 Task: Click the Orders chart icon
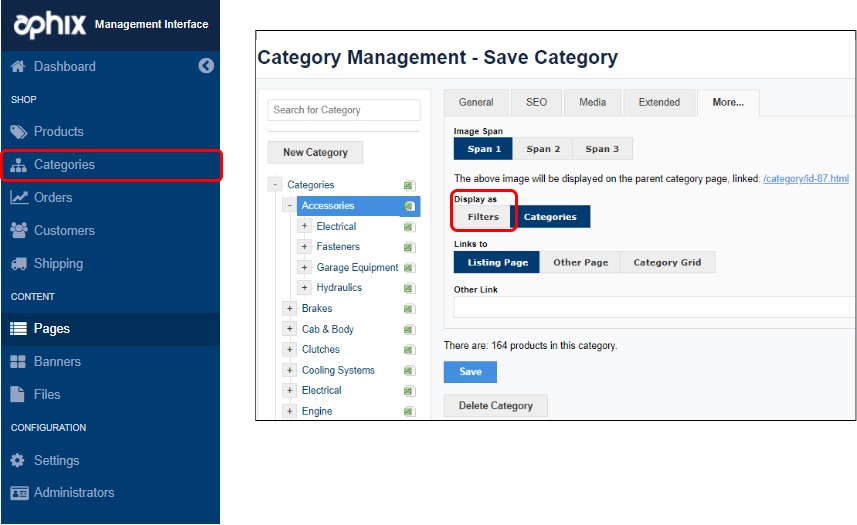coord(18,198)
